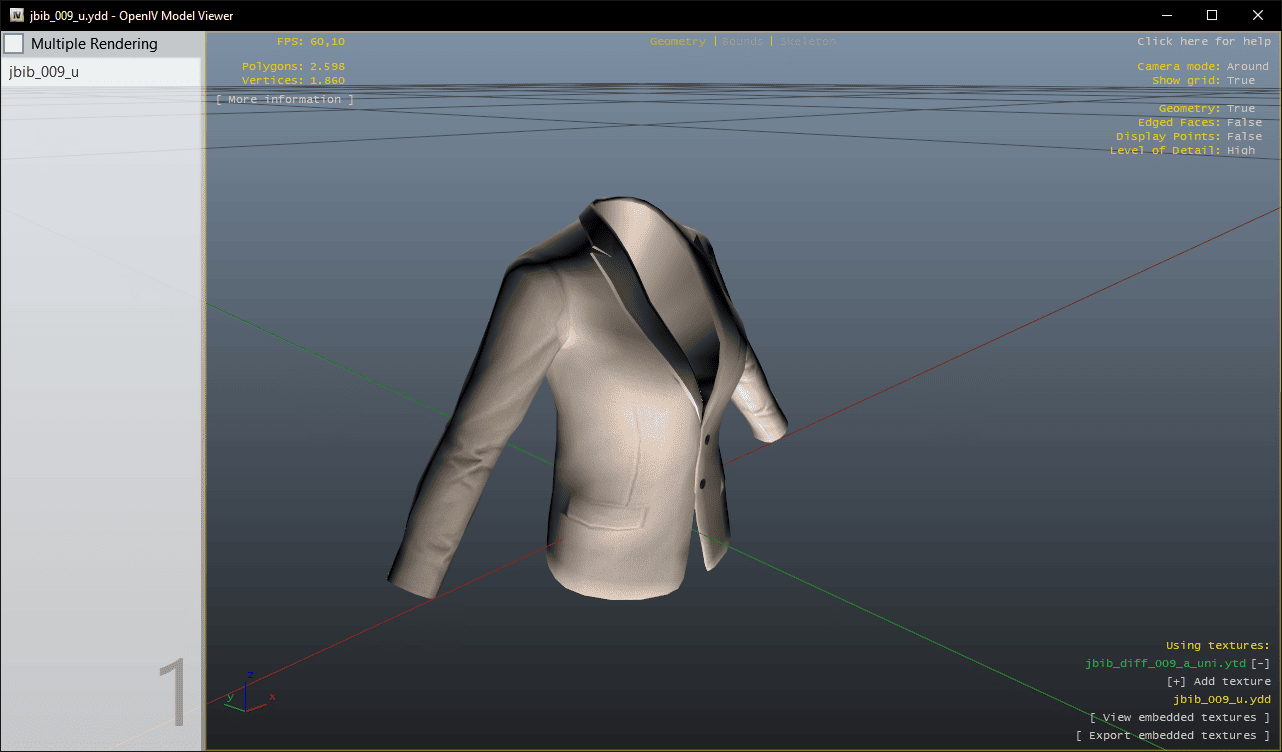Viewport: 1282px width, 752px height.
Task: Toggle the Edged Faces option
Action: (1244, 122)
